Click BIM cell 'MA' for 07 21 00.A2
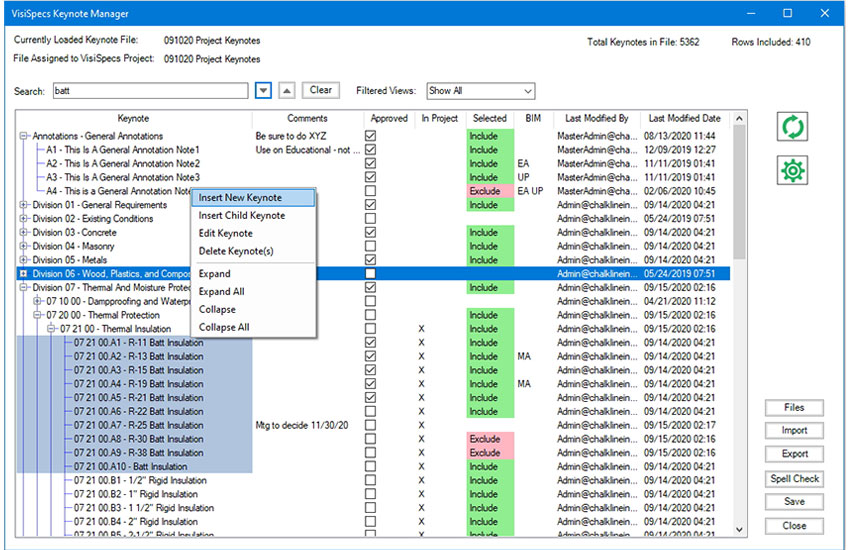The width and height of the screenshot is (850, 550). (524, 357)
